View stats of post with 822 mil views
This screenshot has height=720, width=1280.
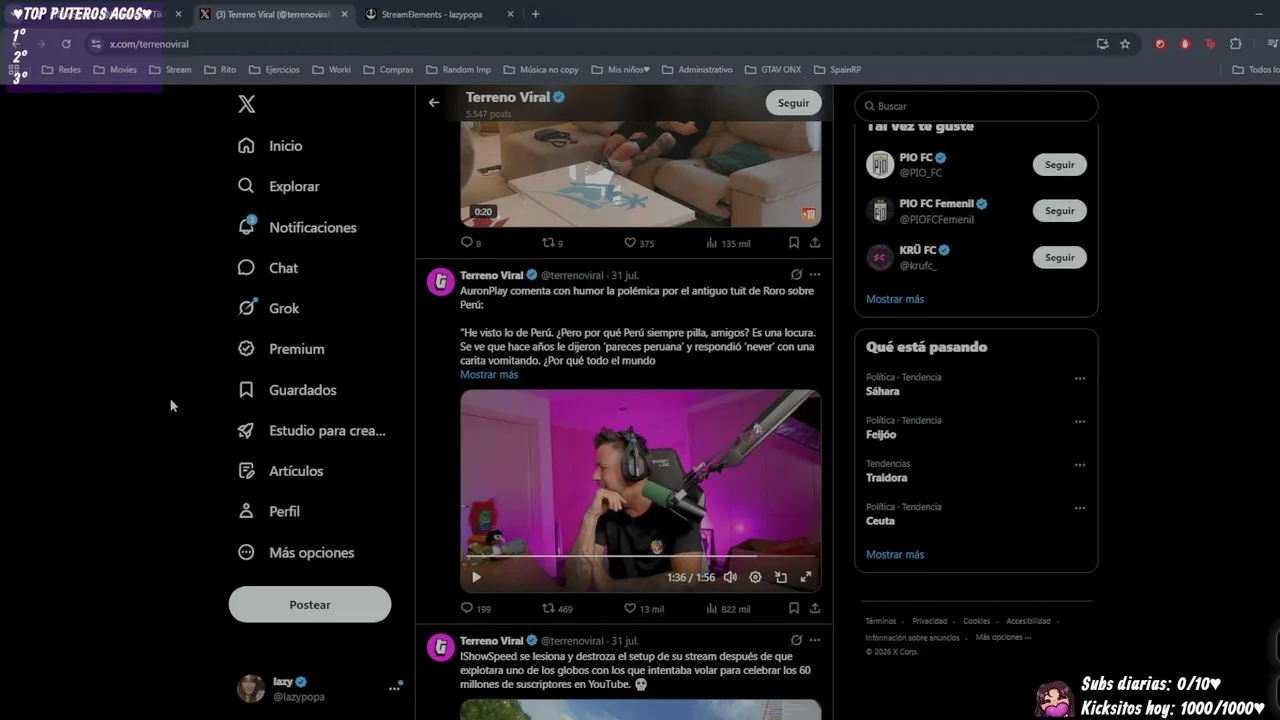[x=728, y=608]
